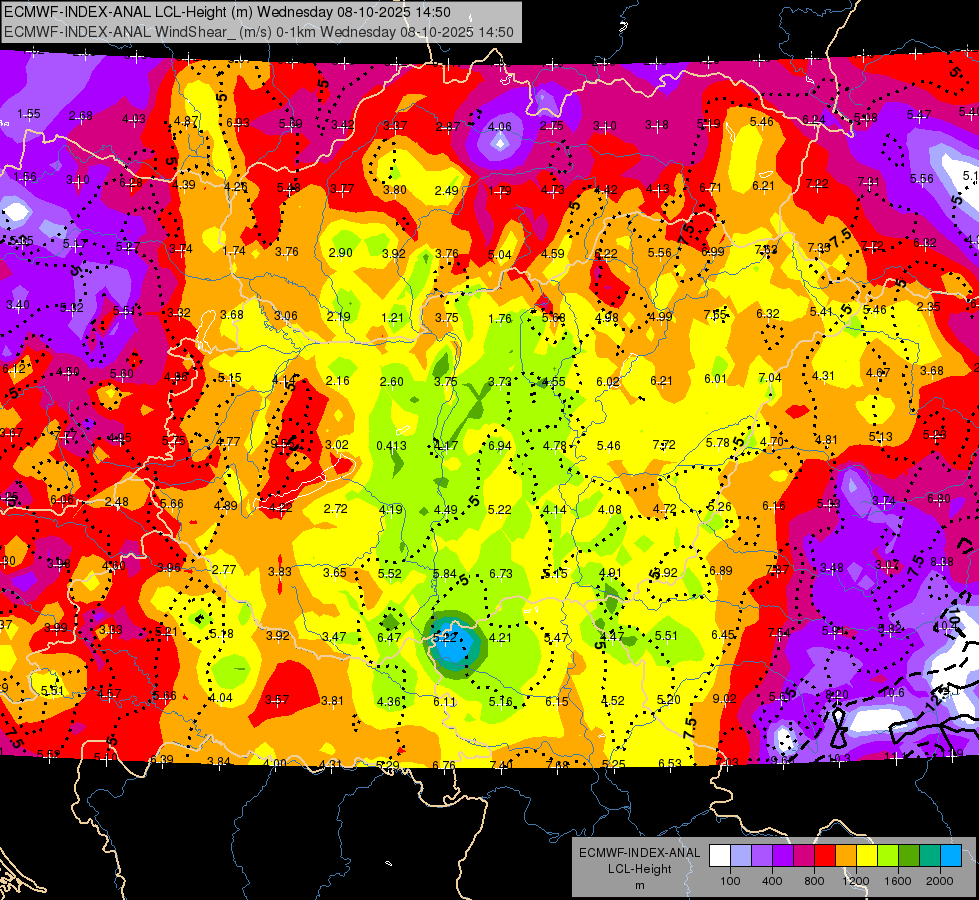The height and width of the screenshot is (900, 979).
Task: Click the bright blue legend swatch
Action: (951, 856)
